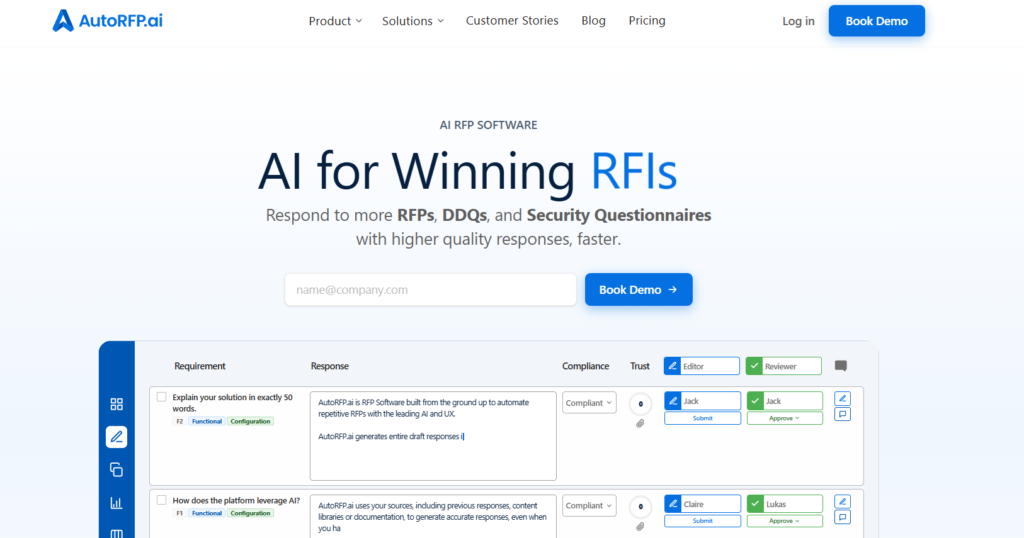Screen dimensions: 1024x538
Task: Click Submit button under editor Claire
Action: pos(703,521)
